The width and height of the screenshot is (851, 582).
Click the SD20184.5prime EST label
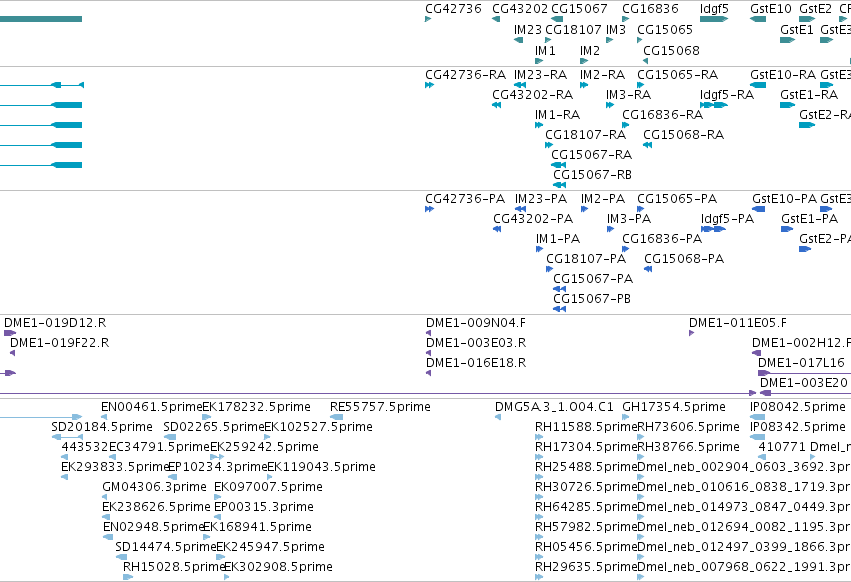101,428
